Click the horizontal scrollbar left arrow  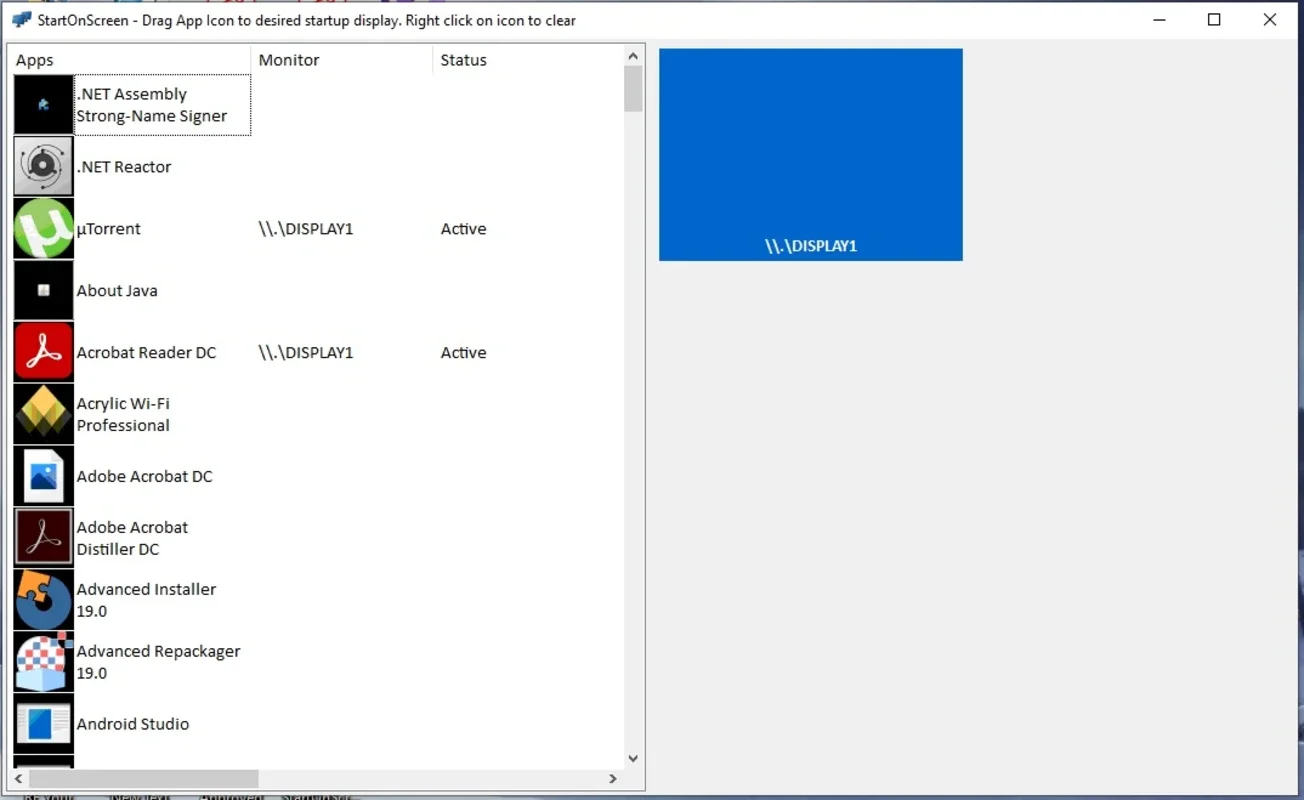19,778
